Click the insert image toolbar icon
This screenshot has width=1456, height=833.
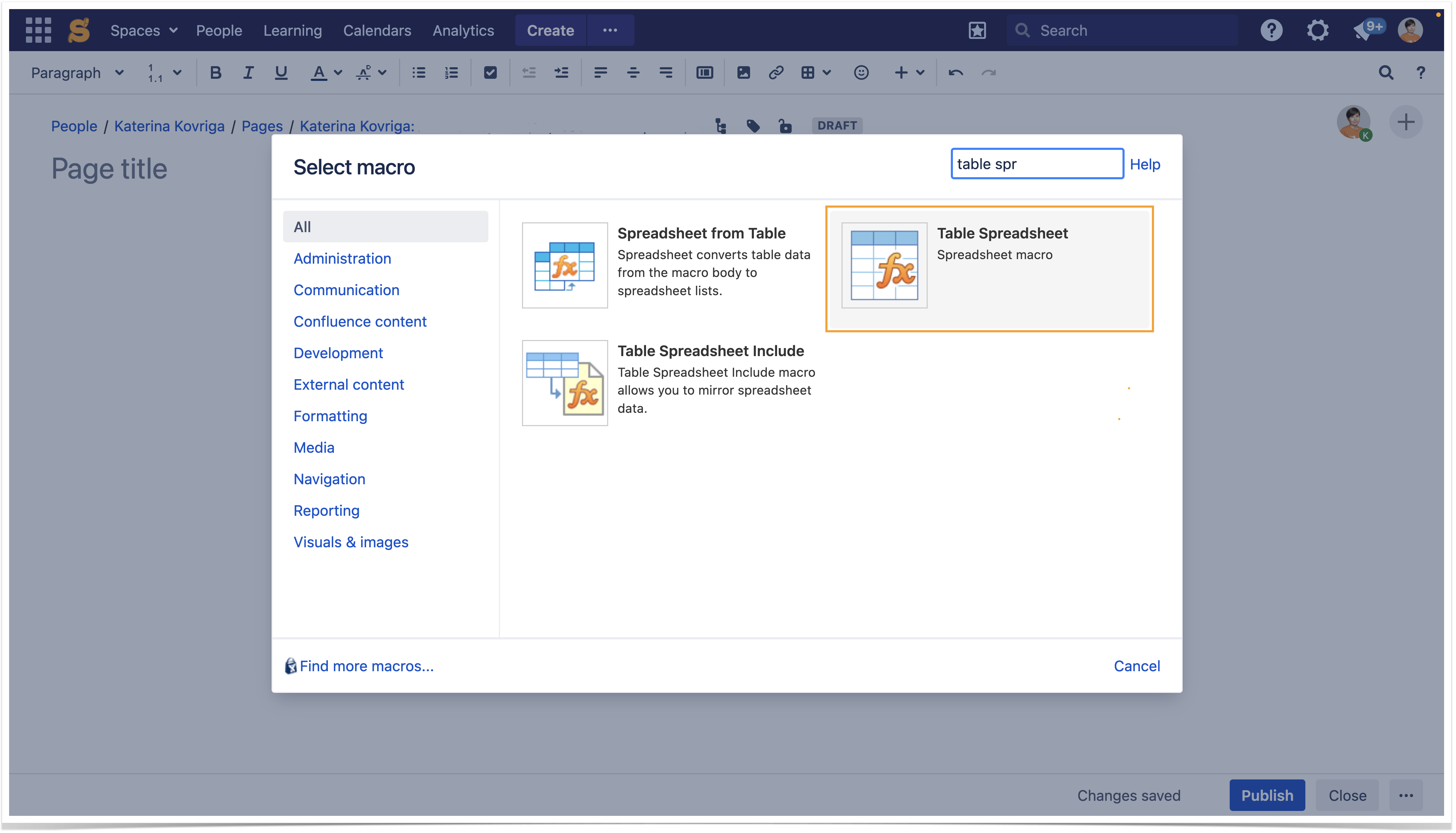[743, 73]
